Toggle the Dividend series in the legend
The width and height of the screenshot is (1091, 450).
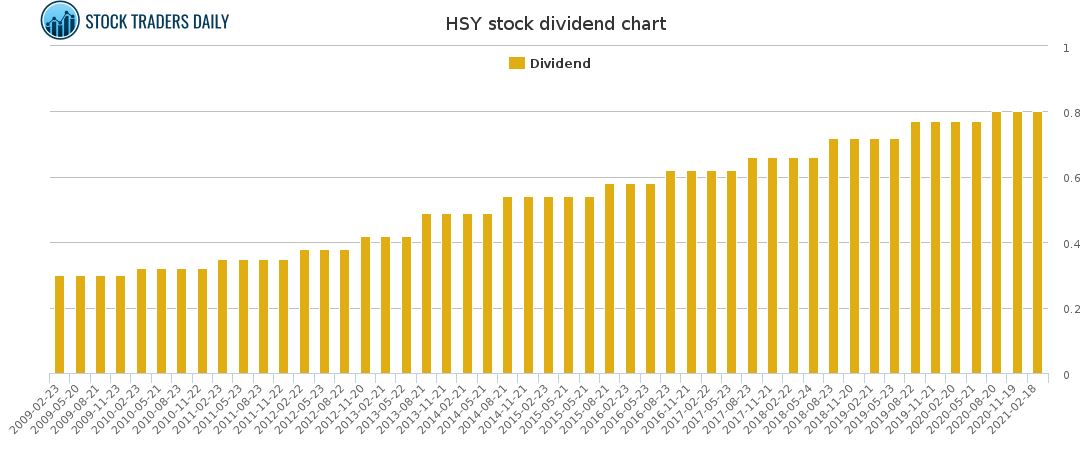(x=550, y=63)
